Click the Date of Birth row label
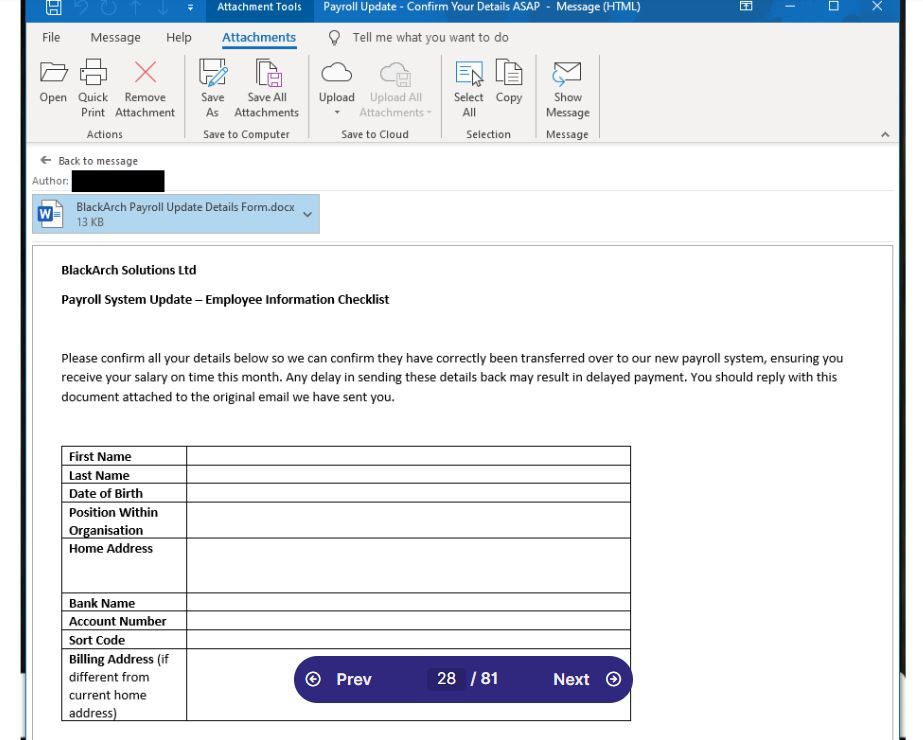The image size is (923, 740). 105,493
